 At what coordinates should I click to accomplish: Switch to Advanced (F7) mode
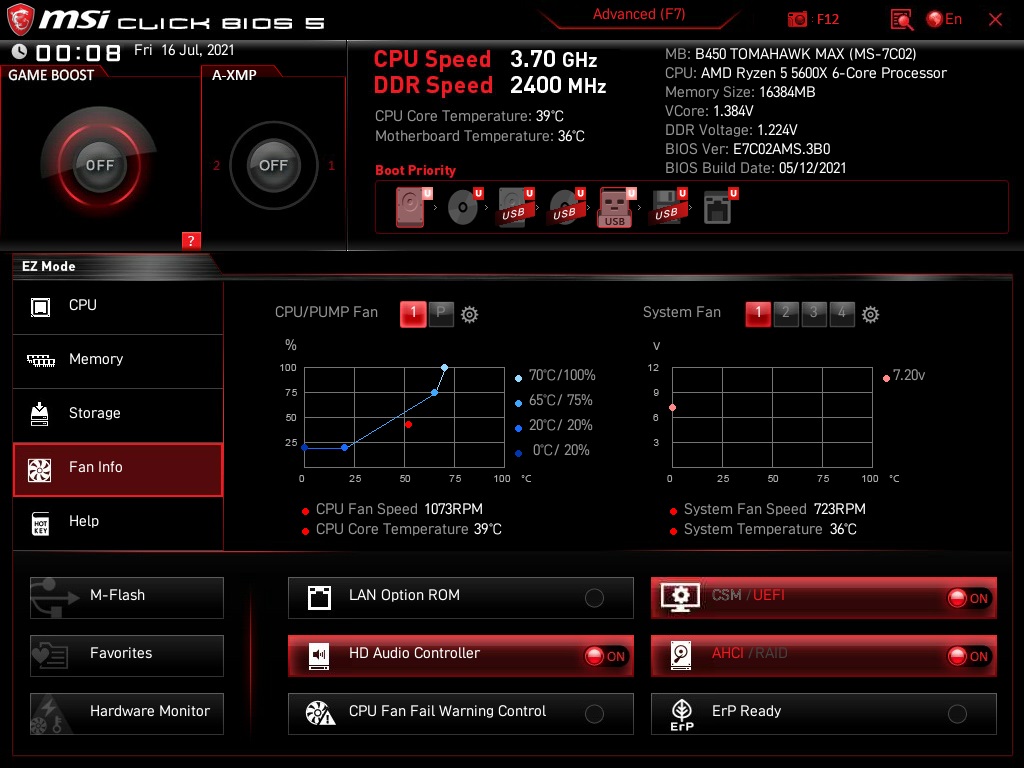click(639, 14)
